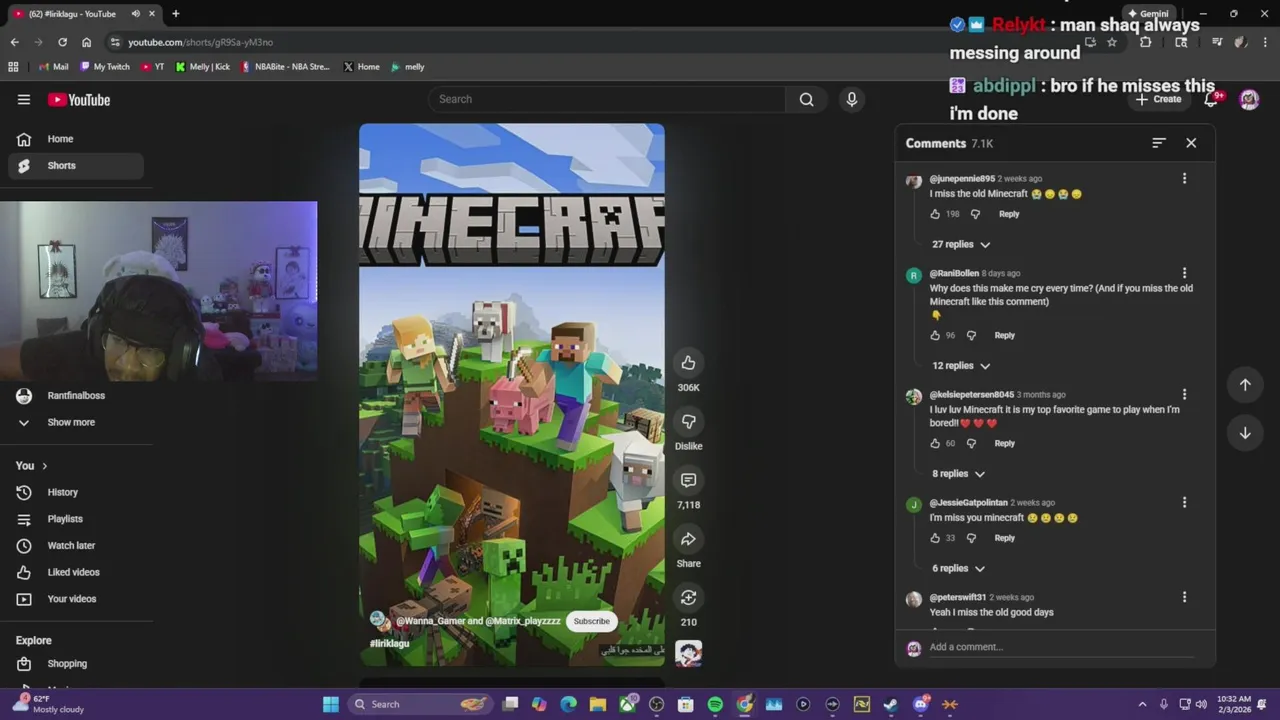Open the Windows Start menu

pyautogui.click(x=331, y=704)
